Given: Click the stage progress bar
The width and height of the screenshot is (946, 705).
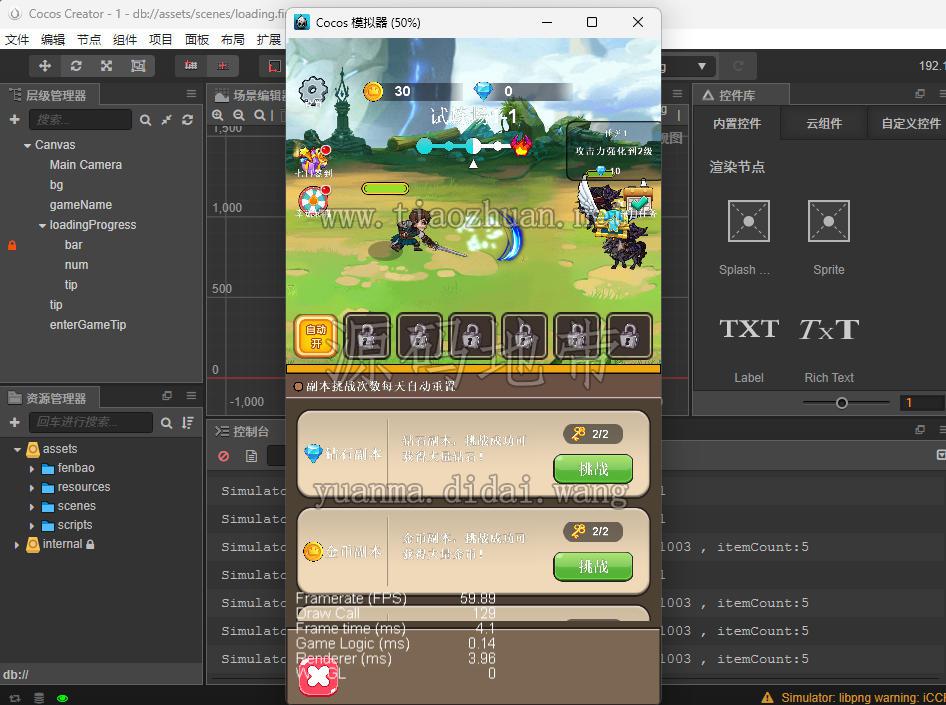Looking at the screenshot, I should [x=472, y=145].
